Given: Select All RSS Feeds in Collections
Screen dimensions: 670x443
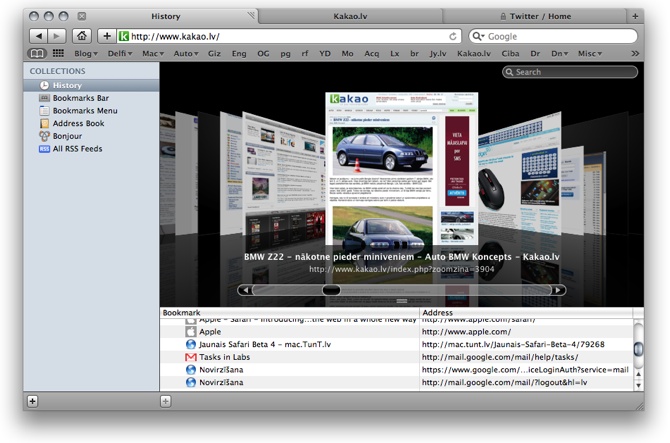Looking at the screenshot, I should click(x=91, y=149).
